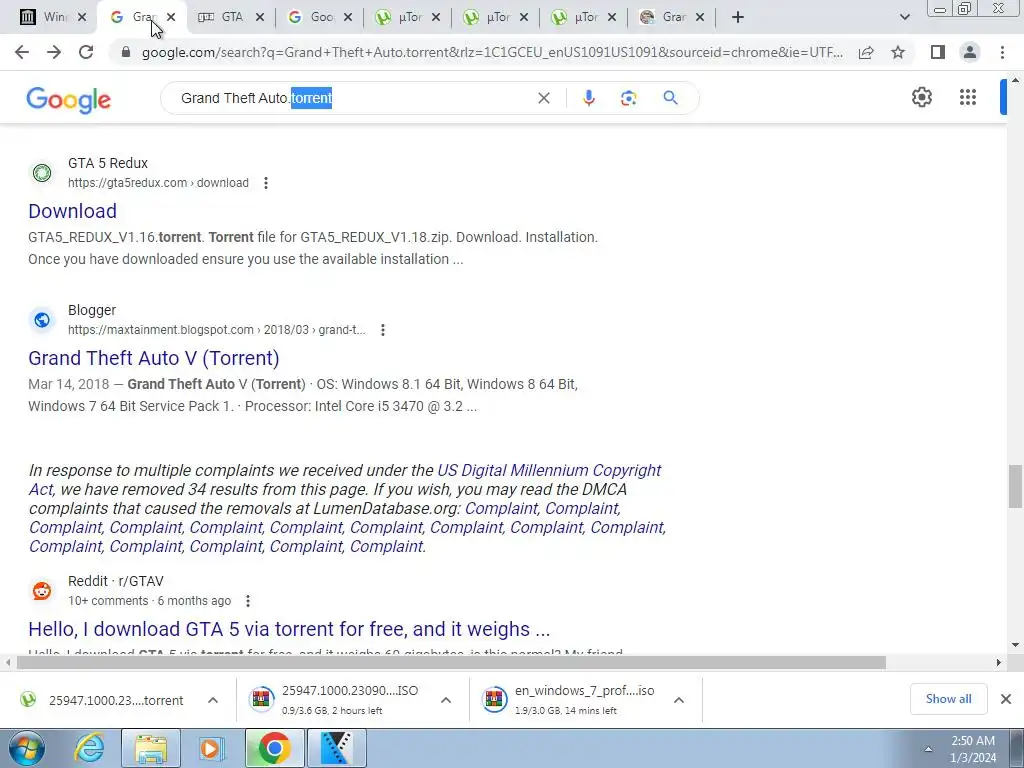Open a new browser tab
The height and width of the screenshot is (768, 1024).
click(738, 17)
